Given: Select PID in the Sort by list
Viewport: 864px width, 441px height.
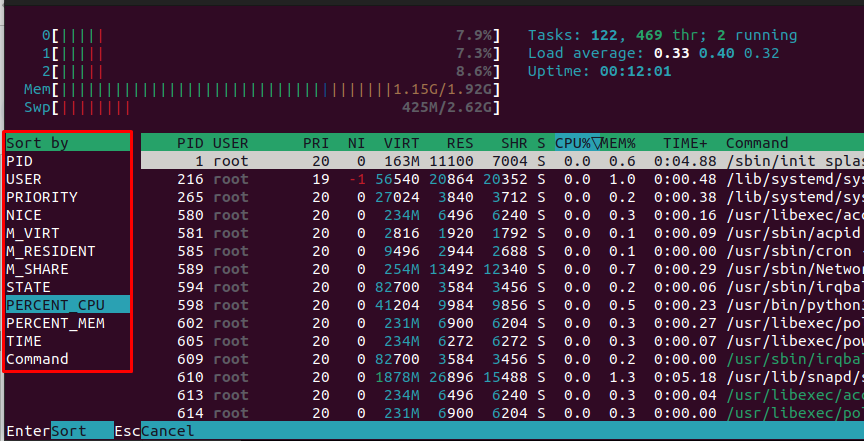Looking at the screenshot, I should [20, 161].
